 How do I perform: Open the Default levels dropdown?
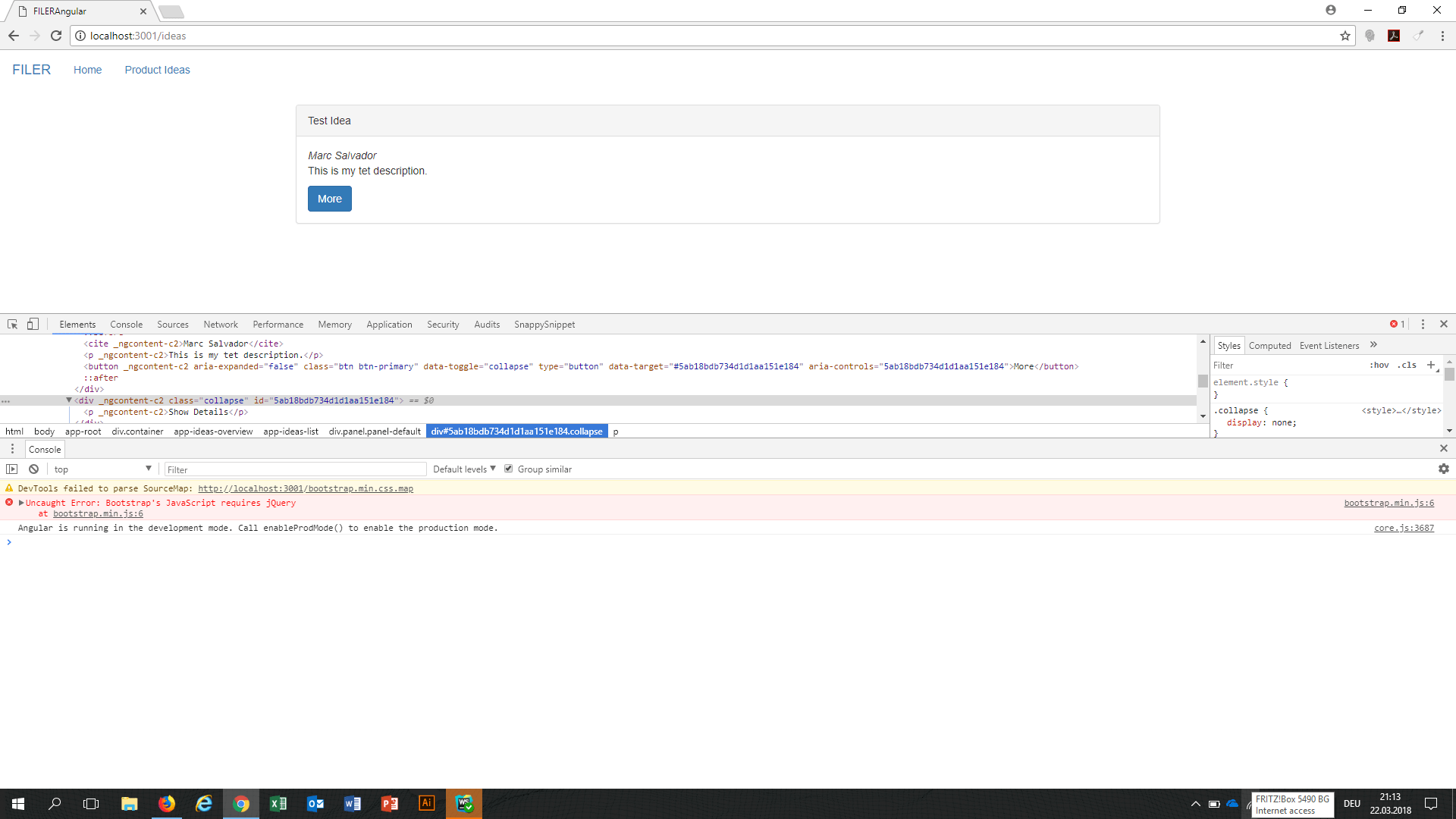[x=463, y=468]
